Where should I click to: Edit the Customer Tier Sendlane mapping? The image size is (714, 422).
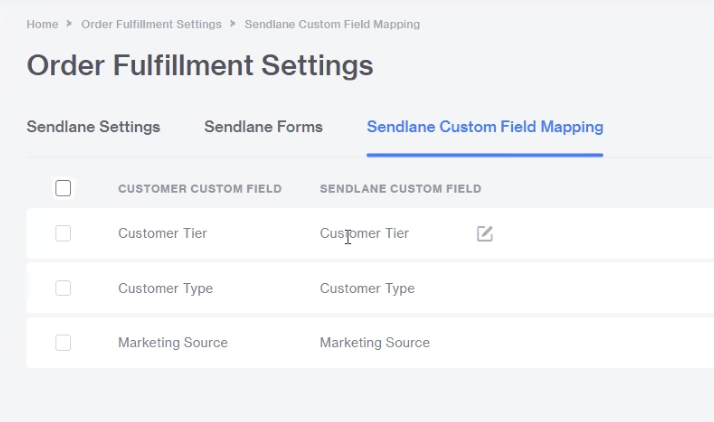pyautogui.click(x=484, y=234)
